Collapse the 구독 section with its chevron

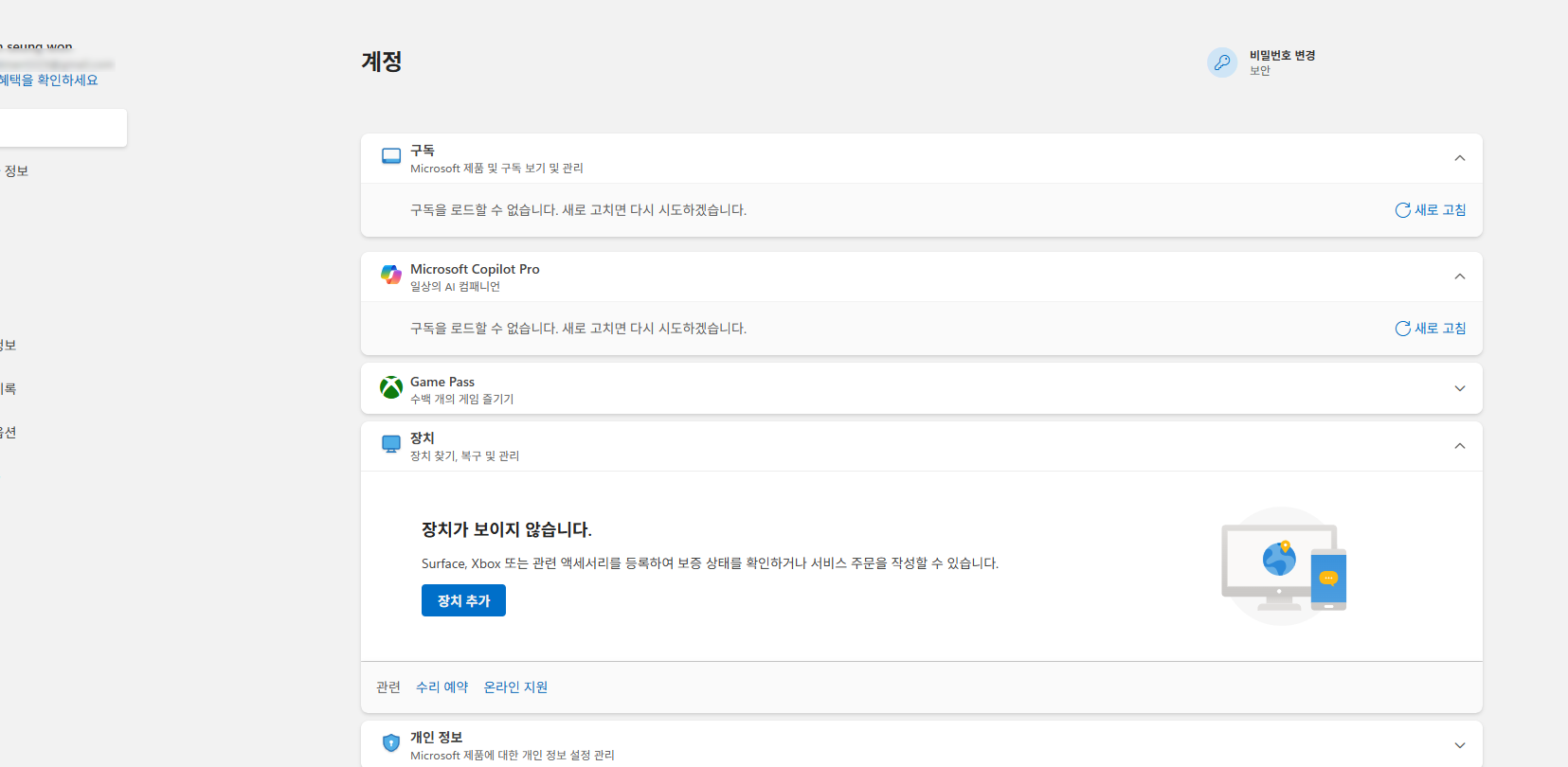click(x=1460, y=158)
